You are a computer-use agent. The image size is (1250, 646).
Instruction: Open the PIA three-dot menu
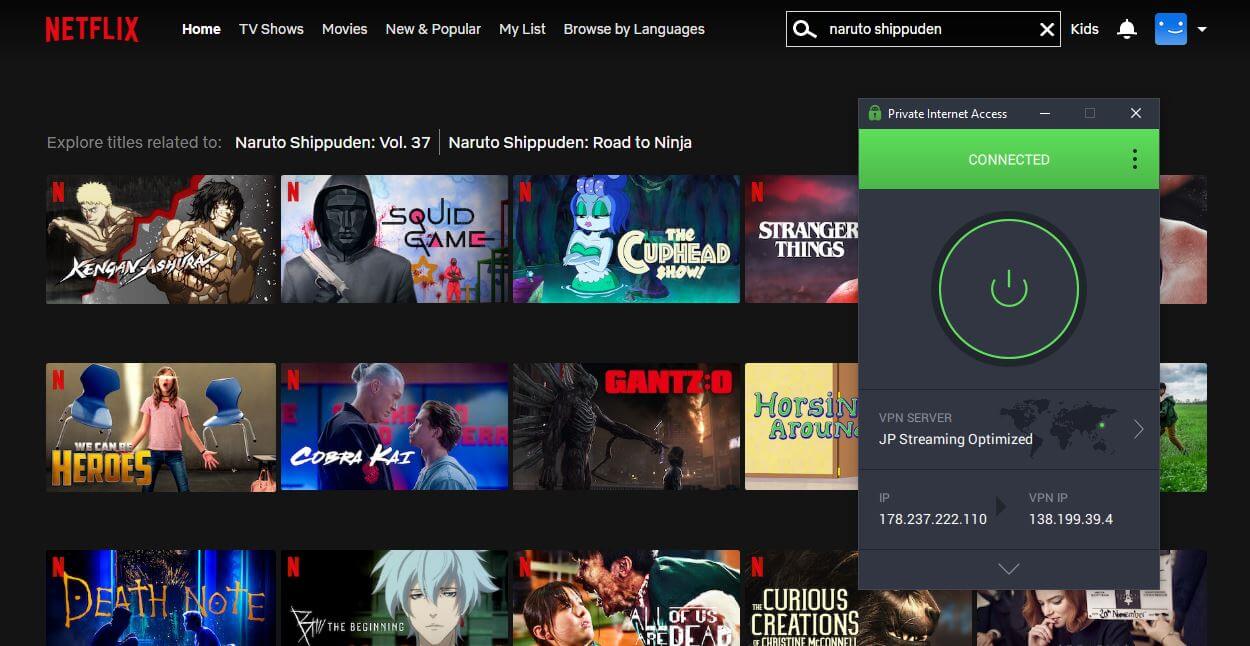pos(1134,159)
